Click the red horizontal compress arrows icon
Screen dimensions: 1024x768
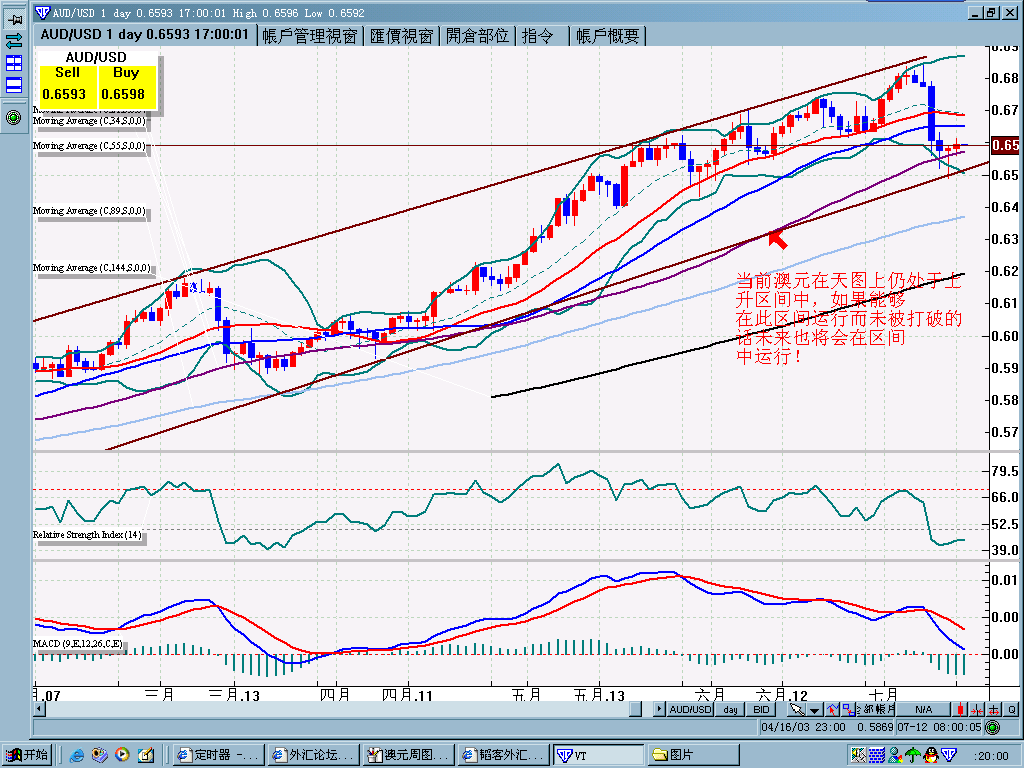tap(977, 709)
